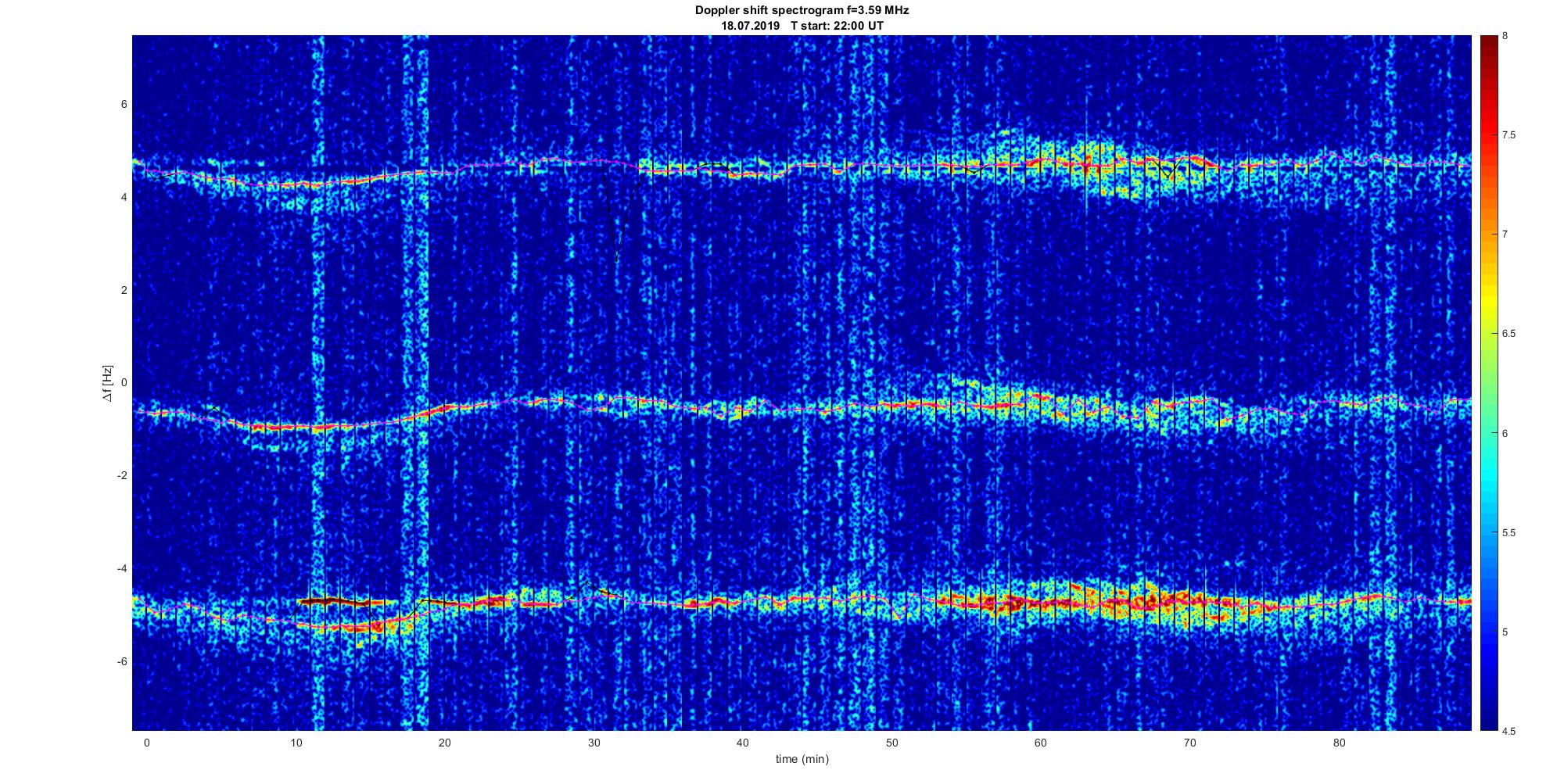
Task: Click the x-axis tick label 10
Action: [x=296, y=743]
